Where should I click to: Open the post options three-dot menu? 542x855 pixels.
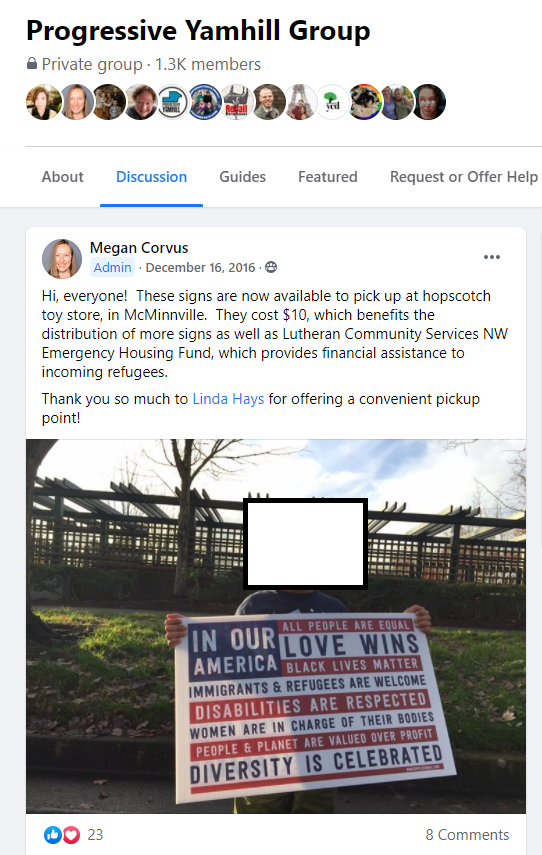[x=492, y=257]
